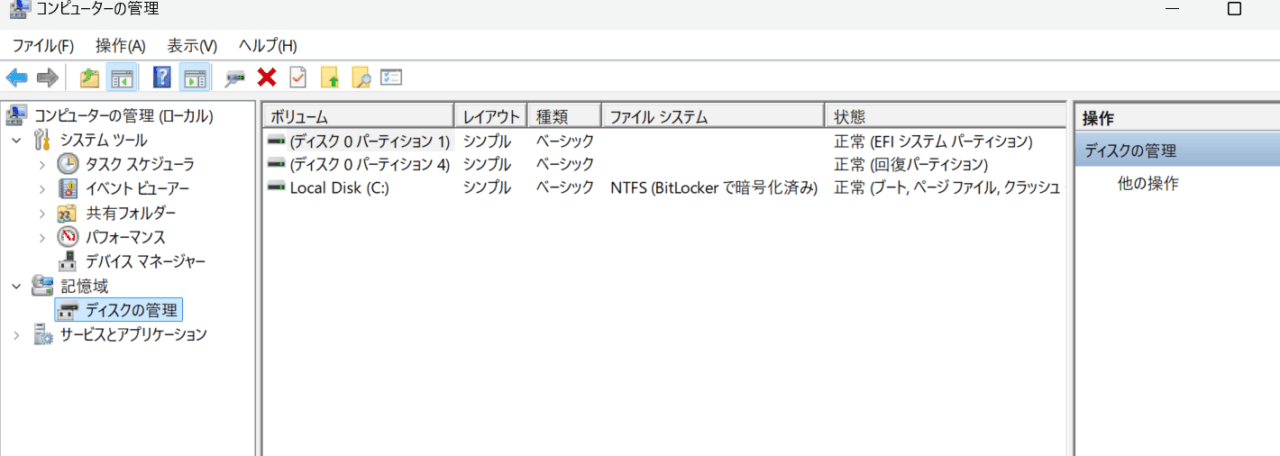Select デバイス マネージャー in the tree
The height and width of the screenshot is (456, 1280).
[145, 261]
